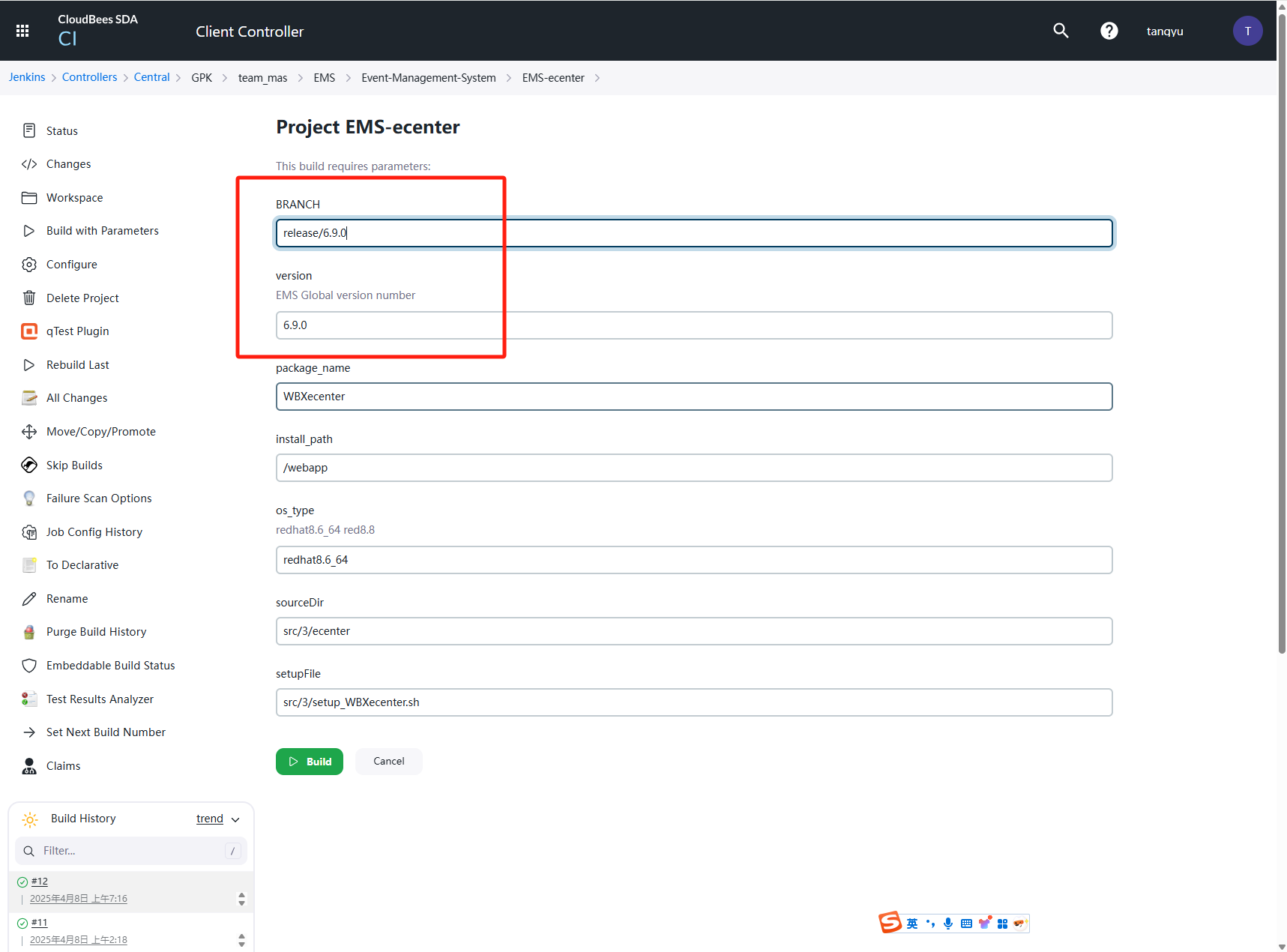1287x952 pixels.
Task: Click the microphone icon on the IME bar
Action: point(948,924)
